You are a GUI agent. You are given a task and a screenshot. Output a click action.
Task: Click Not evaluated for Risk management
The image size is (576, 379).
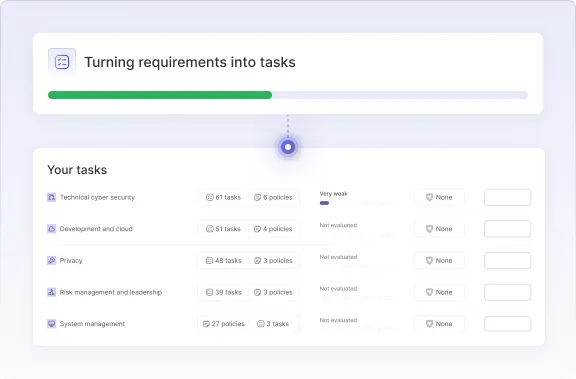tap(338, 289)
